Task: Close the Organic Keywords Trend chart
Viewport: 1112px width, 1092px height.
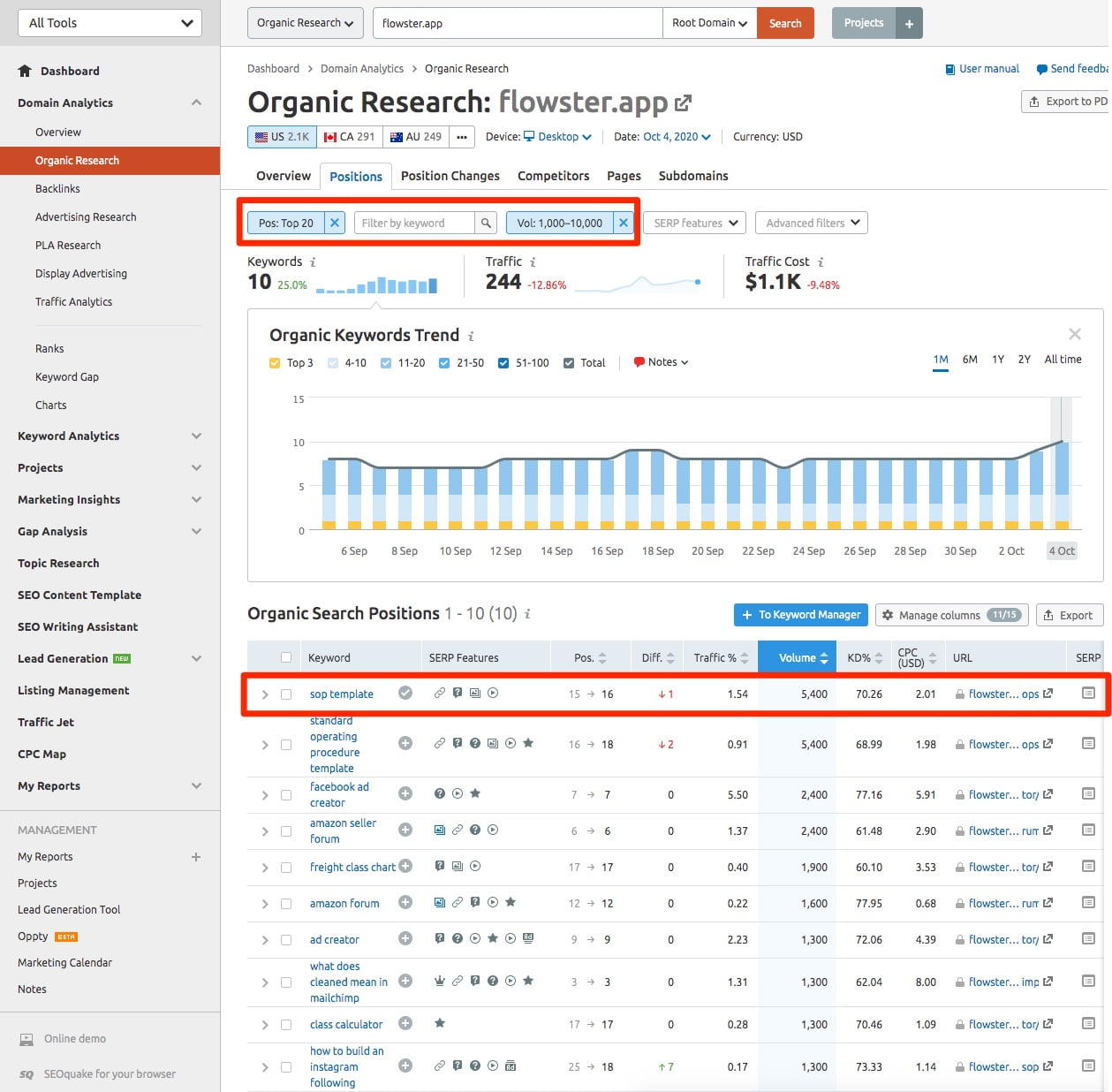Action: pyautogui.click(x=1075, y=334)
